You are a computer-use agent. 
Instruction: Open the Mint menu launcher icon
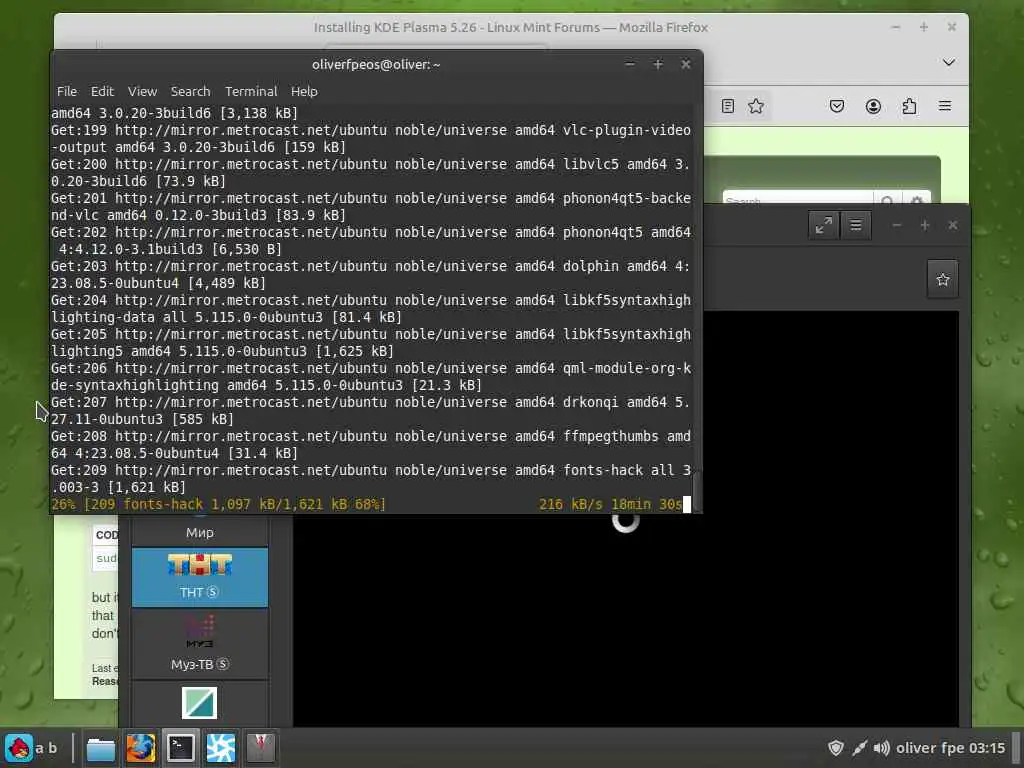click(x=19, y=748)
